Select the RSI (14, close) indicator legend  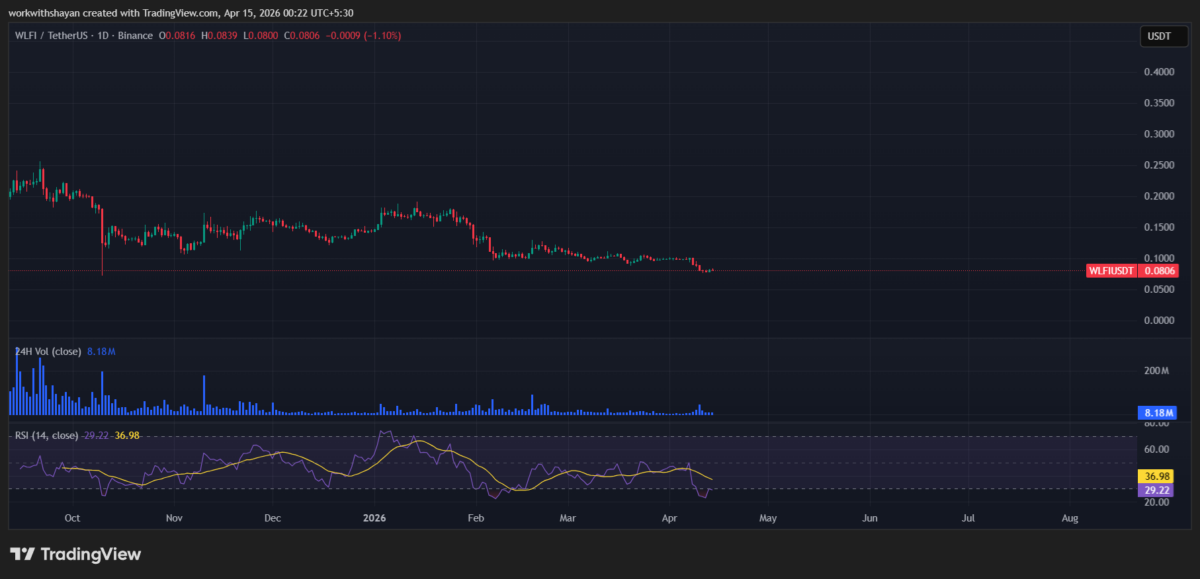(x=45, y=436)
